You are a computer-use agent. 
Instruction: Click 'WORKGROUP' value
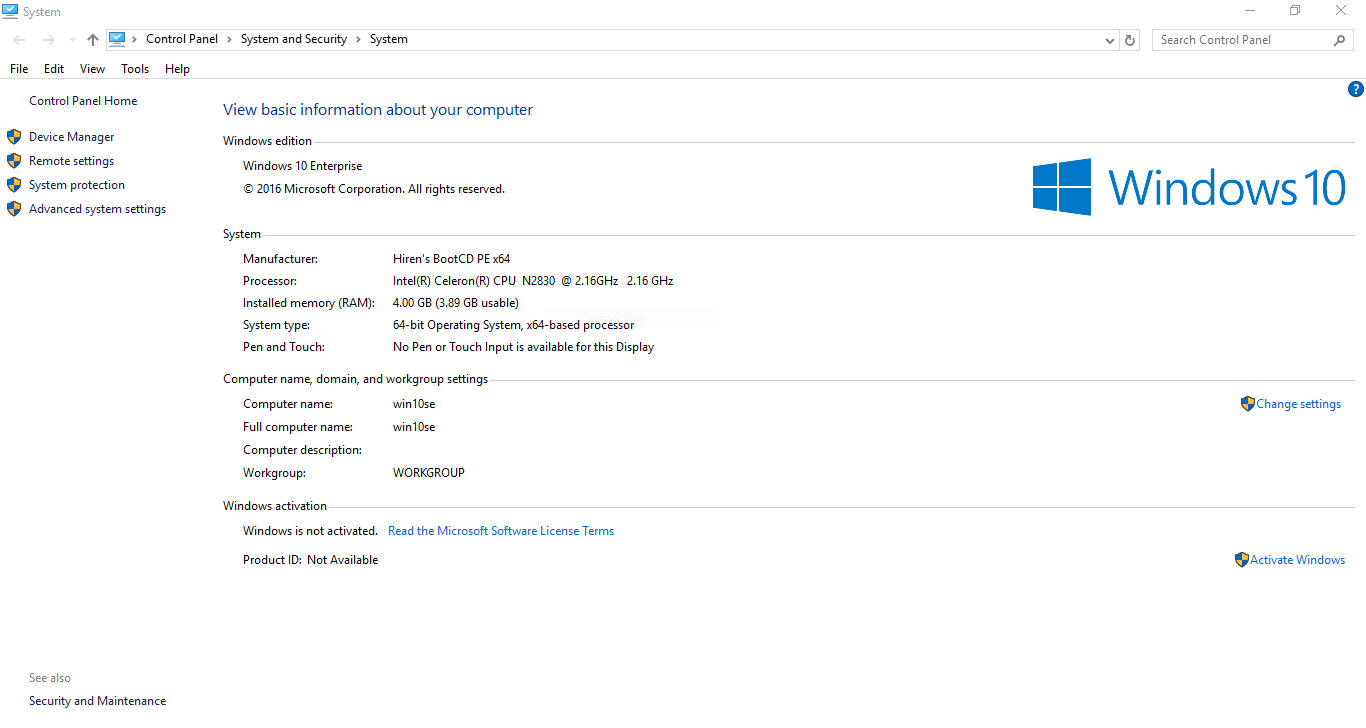(x=429, y=473)
